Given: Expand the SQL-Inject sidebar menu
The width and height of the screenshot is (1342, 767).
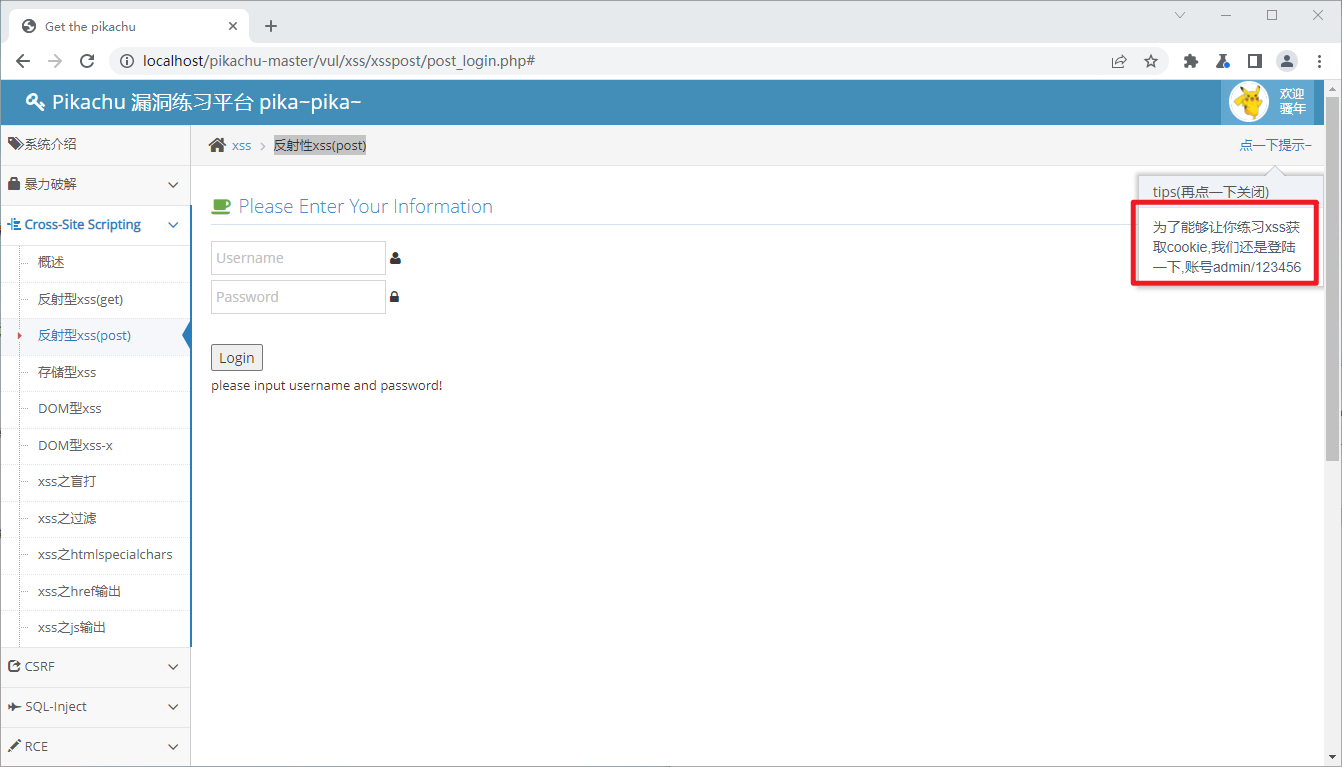Looking at the screenshot, I should pyautogui.click(x=95, y=707).
